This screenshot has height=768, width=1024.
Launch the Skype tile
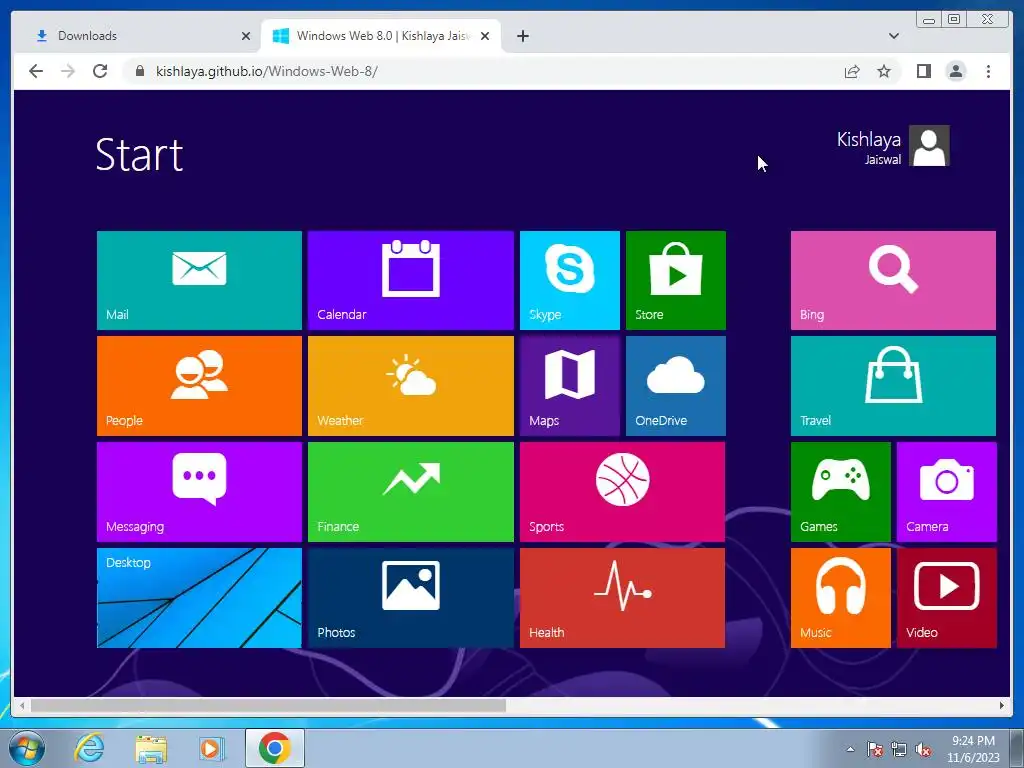click(x=569, y=280)
